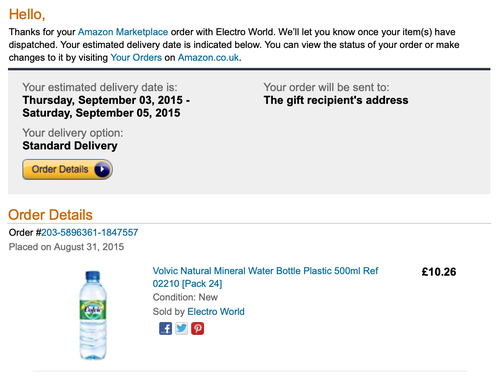Image resolution: width=500 pixels, height=382 pixels.
Task: Select the Placed on August 31, 2015 line
Action: point(66,247)
